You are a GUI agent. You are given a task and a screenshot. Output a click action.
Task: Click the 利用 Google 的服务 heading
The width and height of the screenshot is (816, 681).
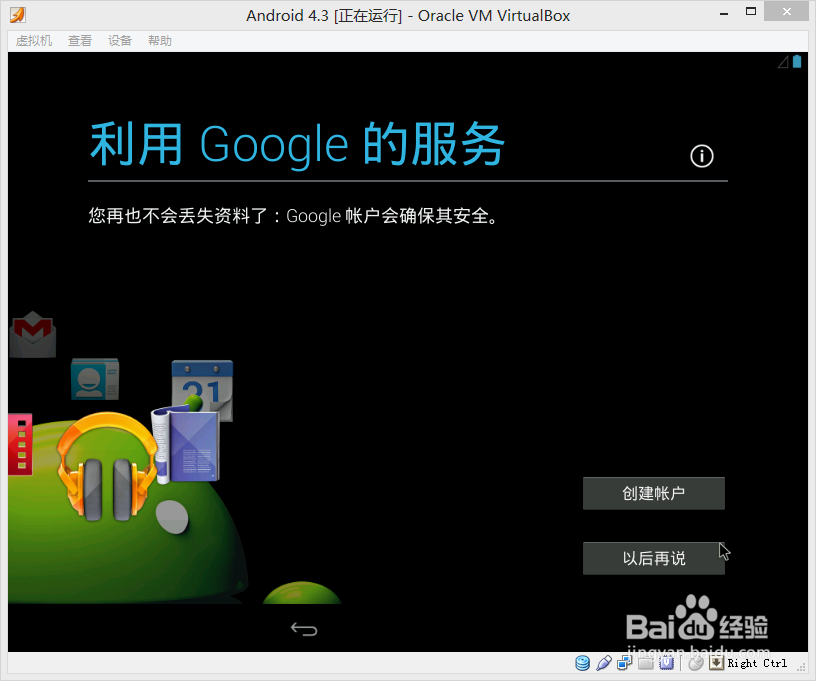click(x=297, y=145)
